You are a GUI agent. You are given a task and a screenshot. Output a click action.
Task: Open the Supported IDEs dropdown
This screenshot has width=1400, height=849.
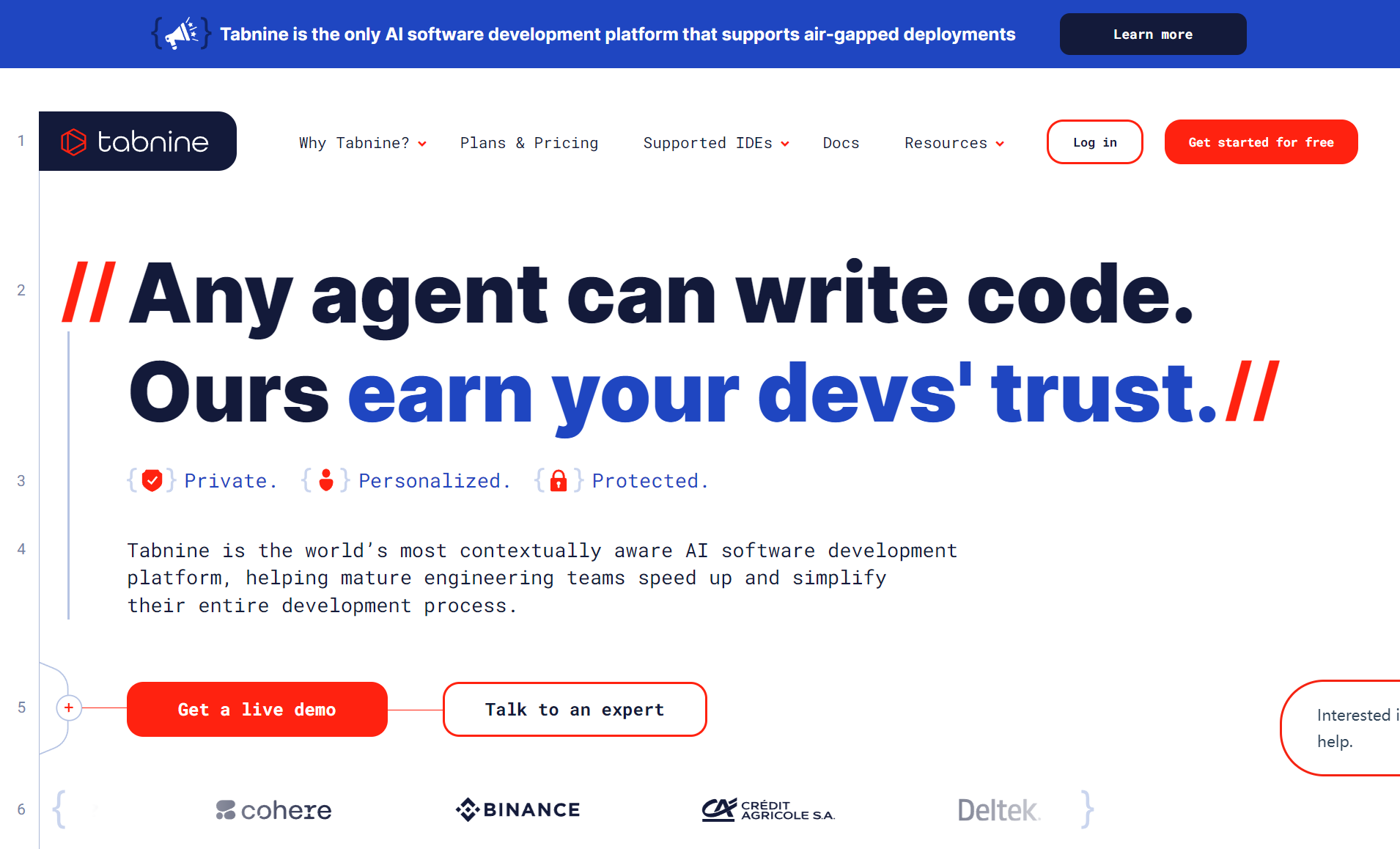coord(715,143)
